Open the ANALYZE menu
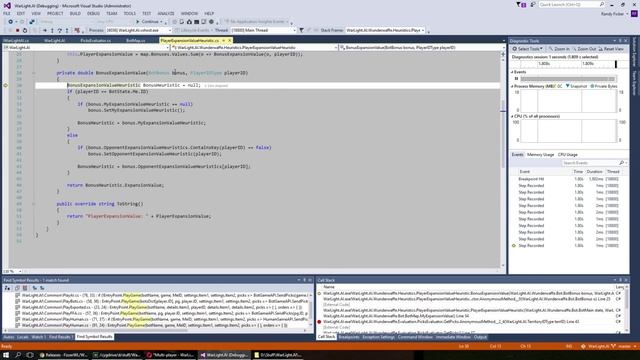 pos(166,13)
